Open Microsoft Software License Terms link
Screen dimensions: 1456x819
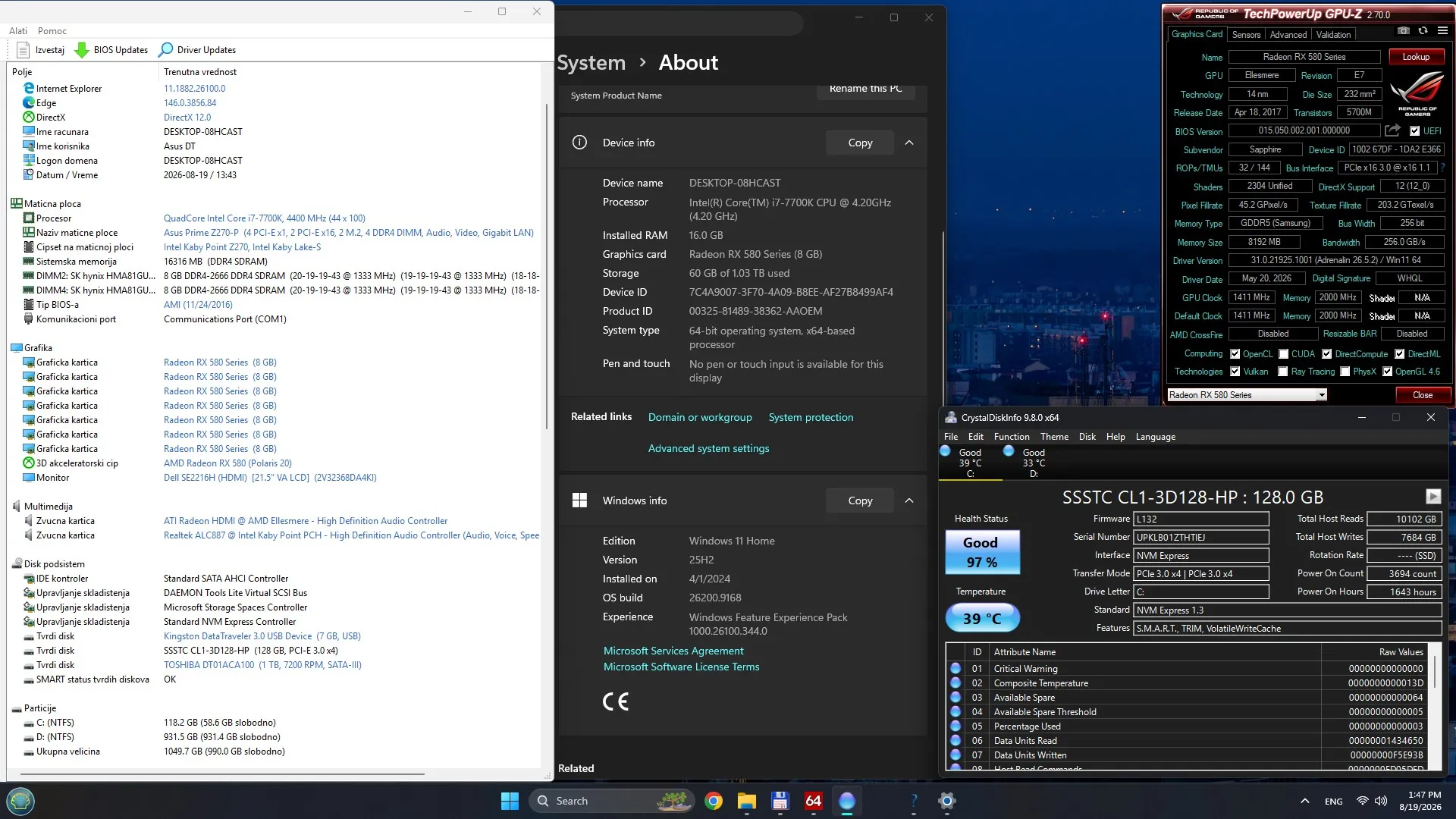[681, 667]
